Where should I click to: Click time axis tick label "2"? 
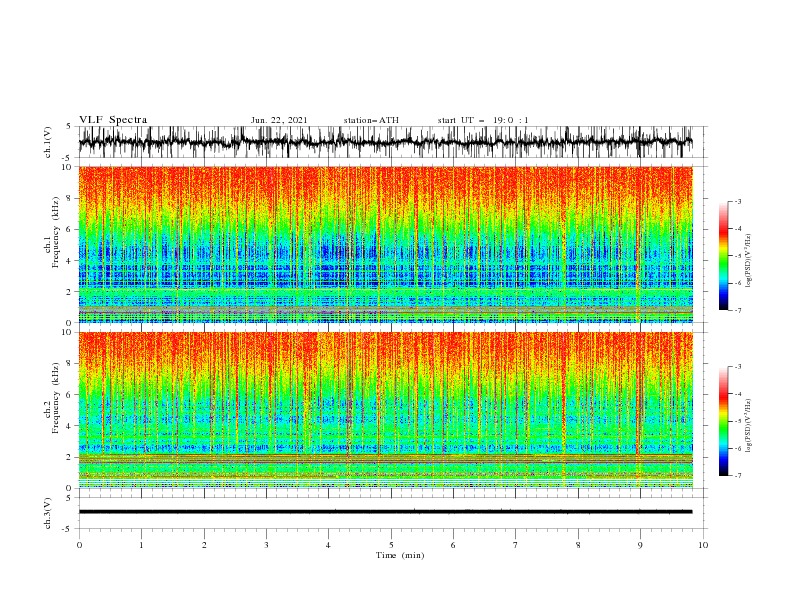pos(204,545)
